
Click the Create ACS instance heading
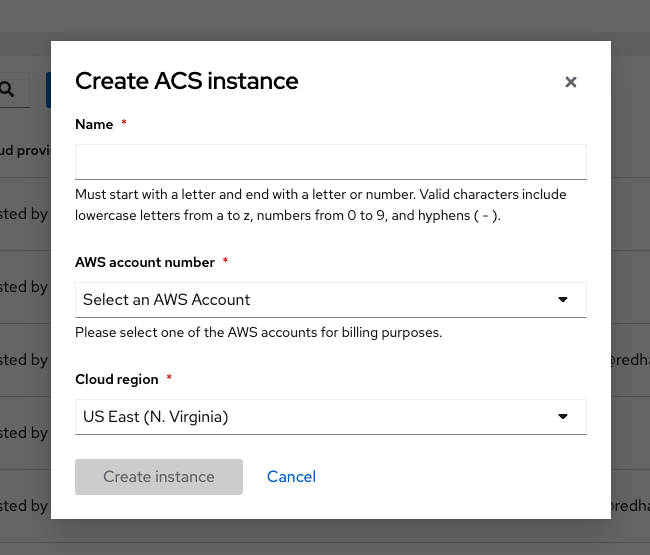(187, 80)
